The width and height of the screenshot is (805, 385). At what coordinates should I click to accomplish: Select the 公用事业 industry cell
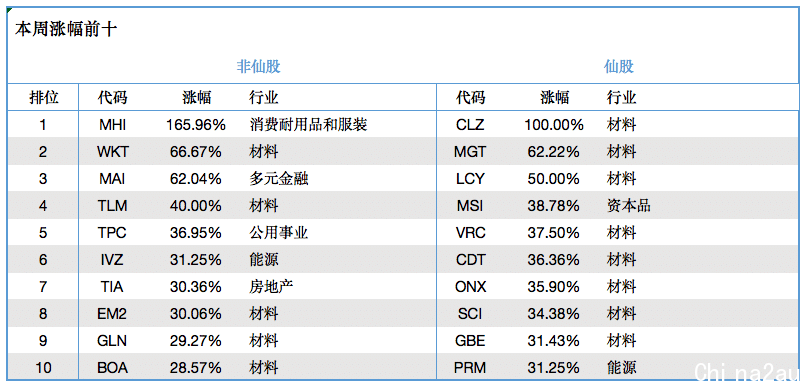click(279, 233)
